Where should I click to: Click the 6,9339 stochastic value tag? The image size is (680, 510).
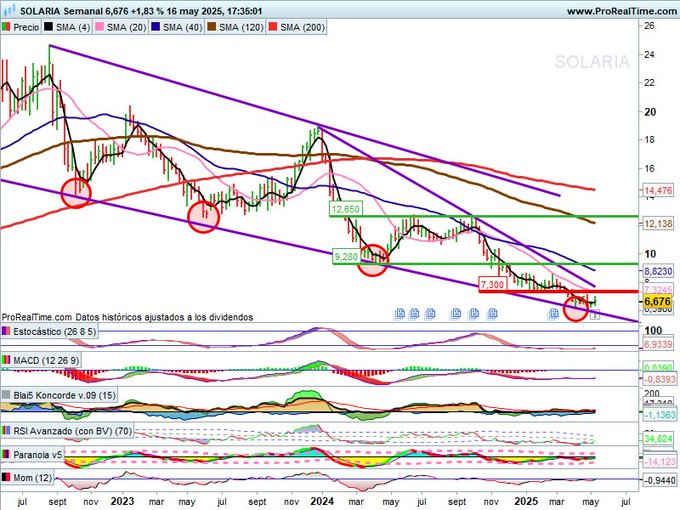(x=658, y=345)
